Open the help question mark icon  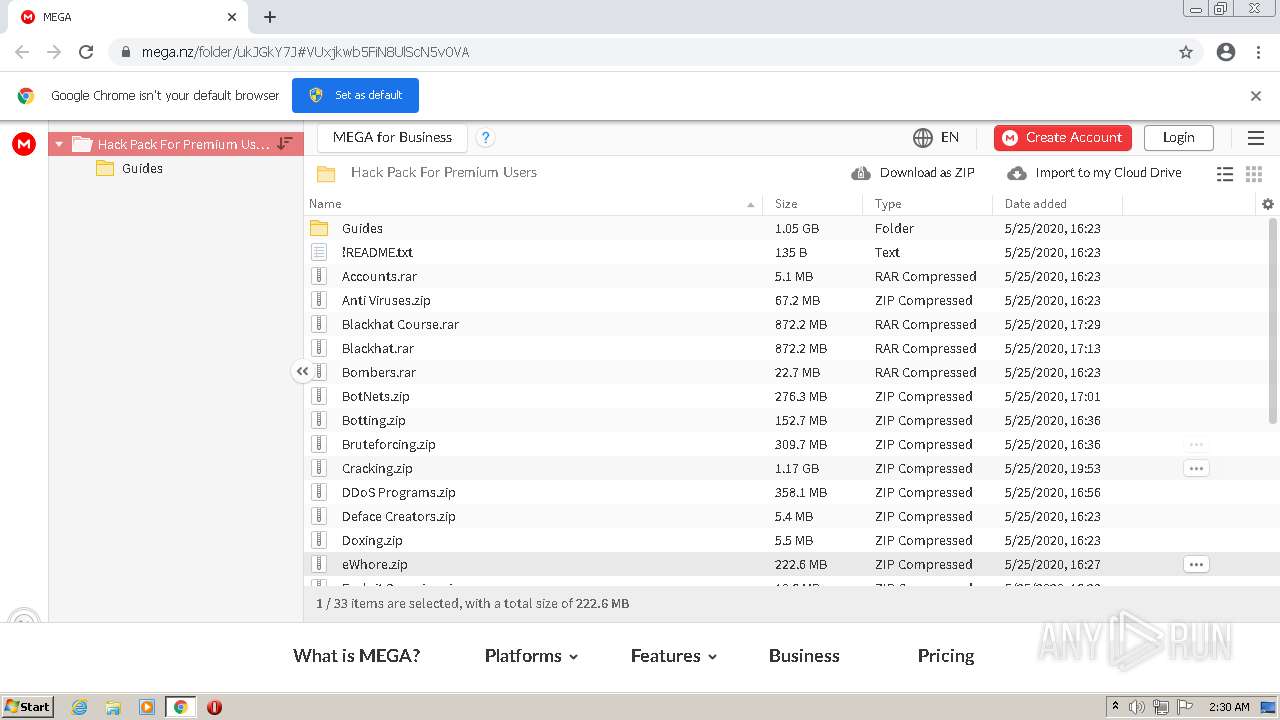tap(485, 138)
